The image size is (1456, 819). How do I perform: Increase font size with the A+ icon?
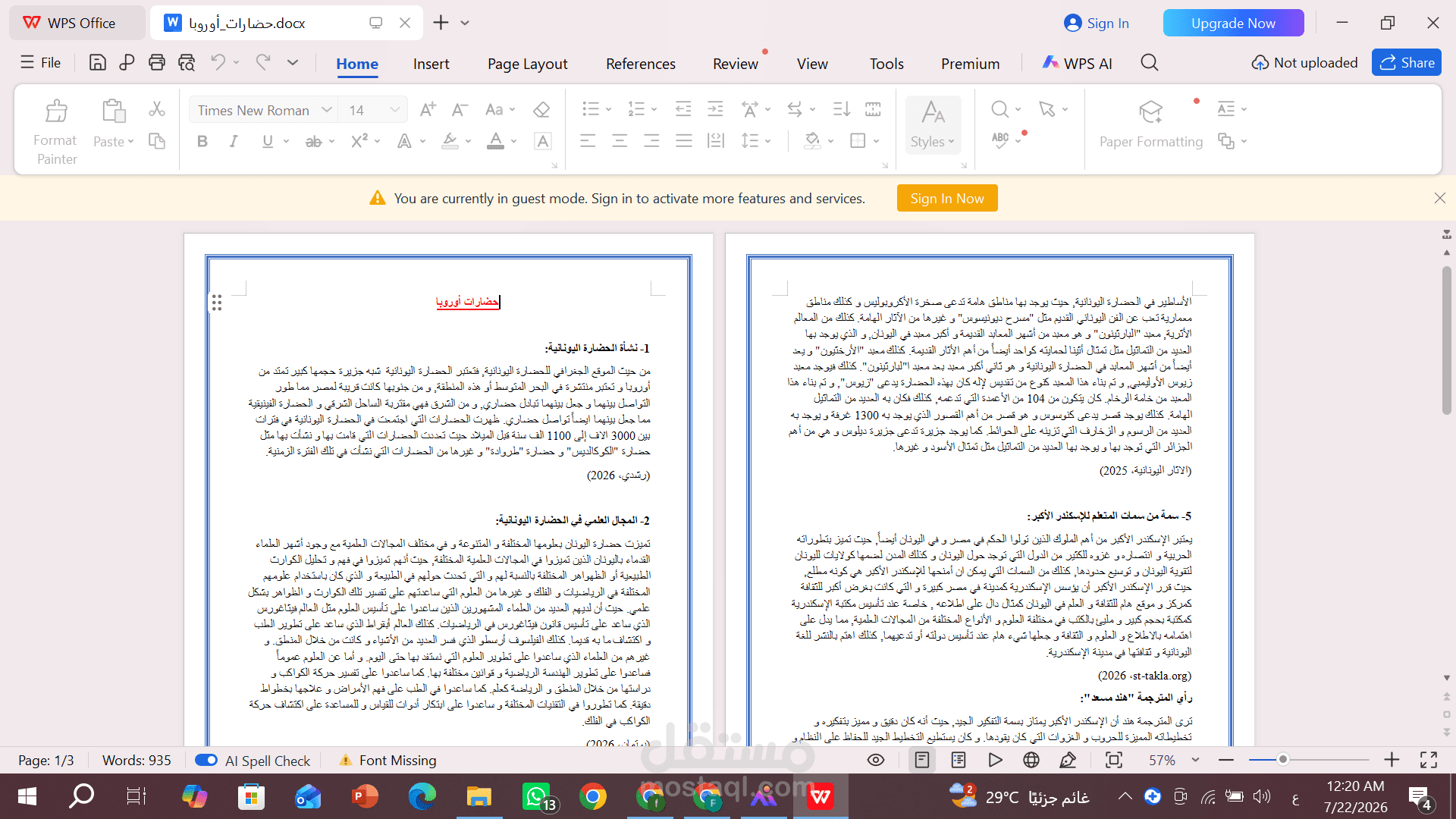tap(428, 110)
